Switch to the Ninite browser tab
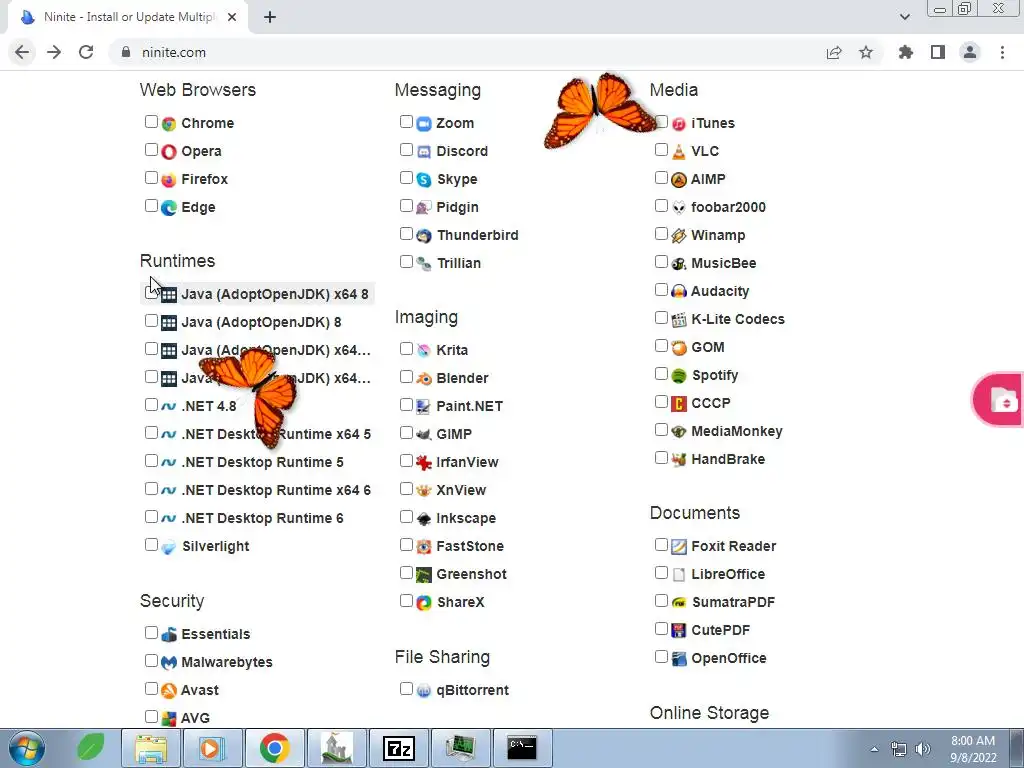The width and height of the screenshot is (1024, 768). point(128,17)
